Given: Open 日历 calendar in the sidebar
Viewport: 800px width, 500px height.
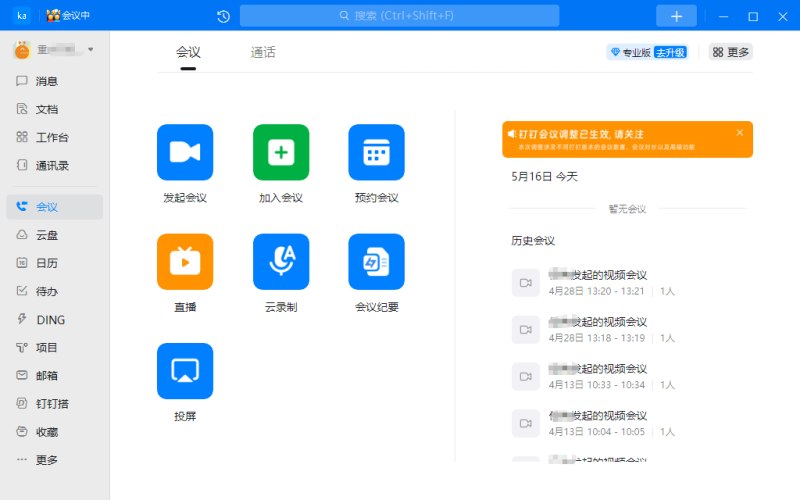Looking at the screenshot, I should click(x=55, y=263).
